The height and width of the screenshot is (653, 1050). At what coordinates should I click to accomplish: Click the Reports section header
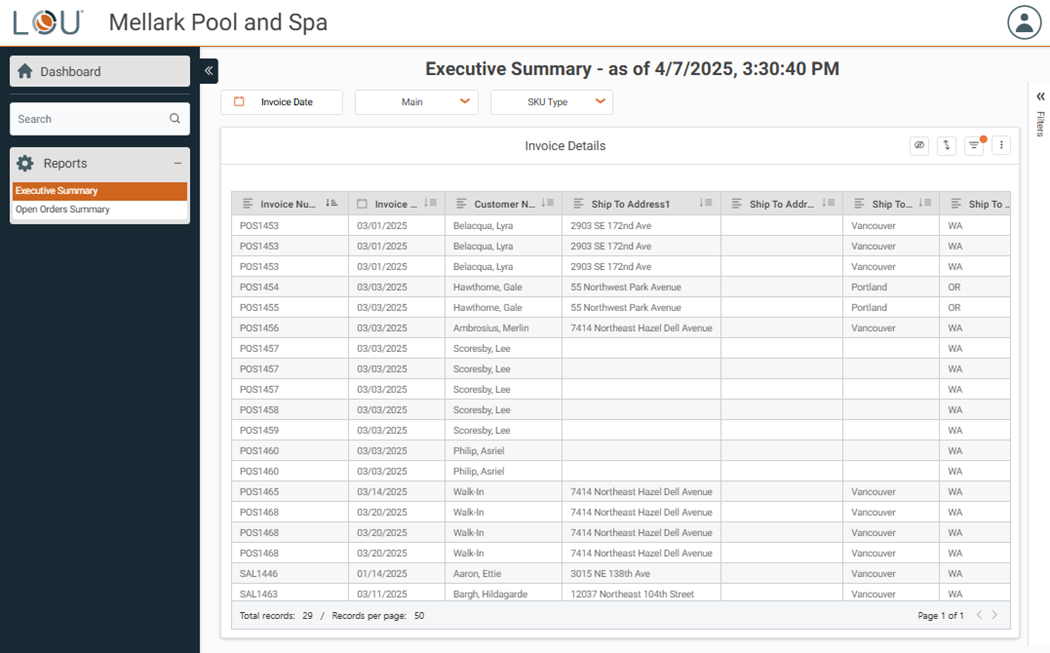tap(100, 163)
